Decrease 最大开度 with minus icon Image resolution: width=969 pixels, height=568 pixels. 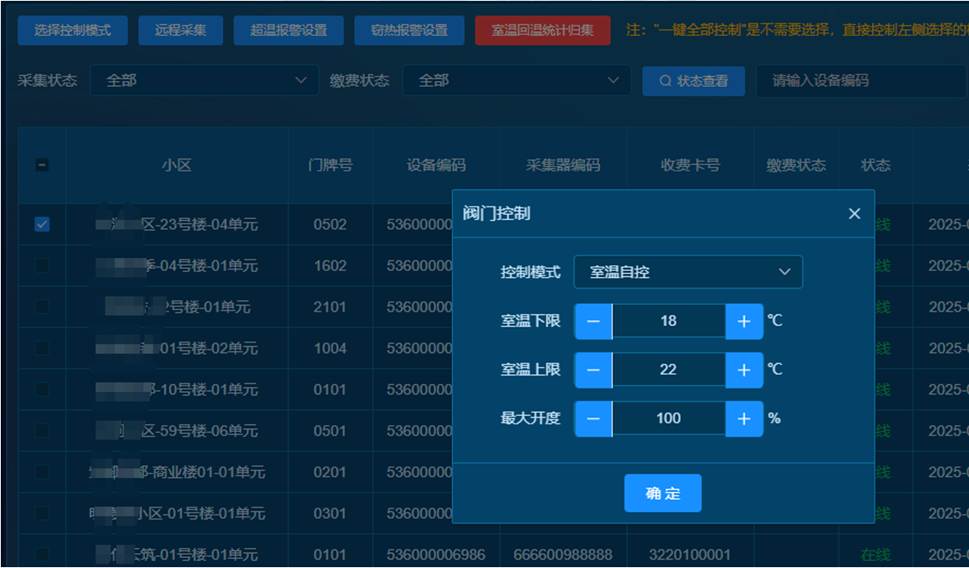point(593,419)
